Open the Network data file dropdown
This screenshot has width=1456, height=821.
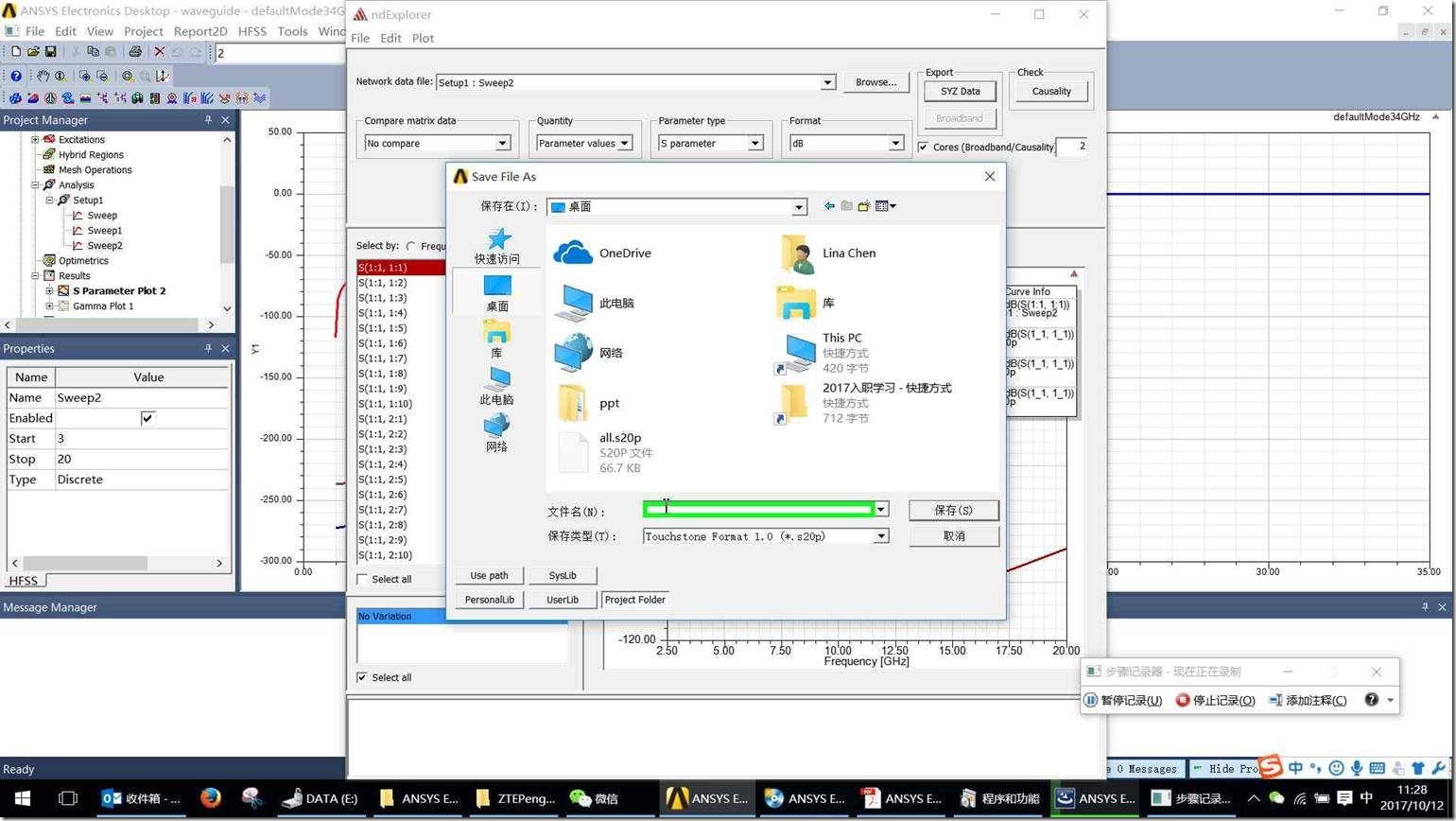(827, 82)
